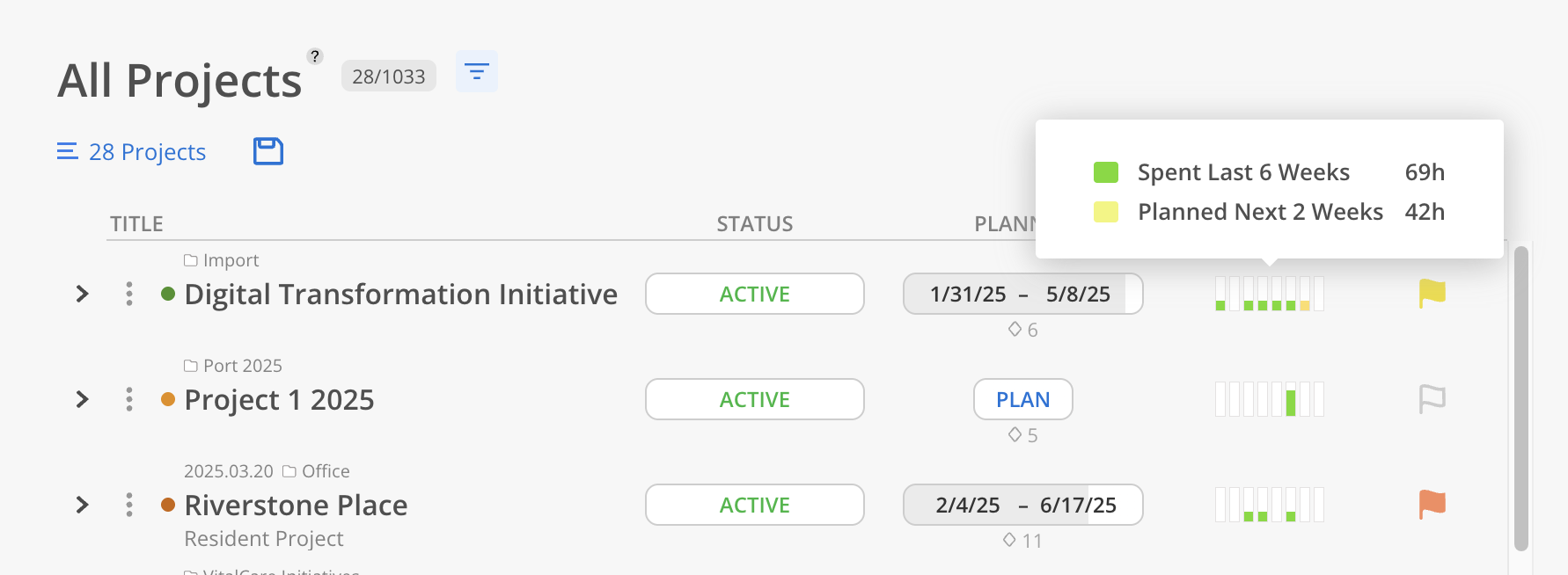Click the orange status dot beside Riverstone Place
1568x575 pixels.
click(168, 505)
